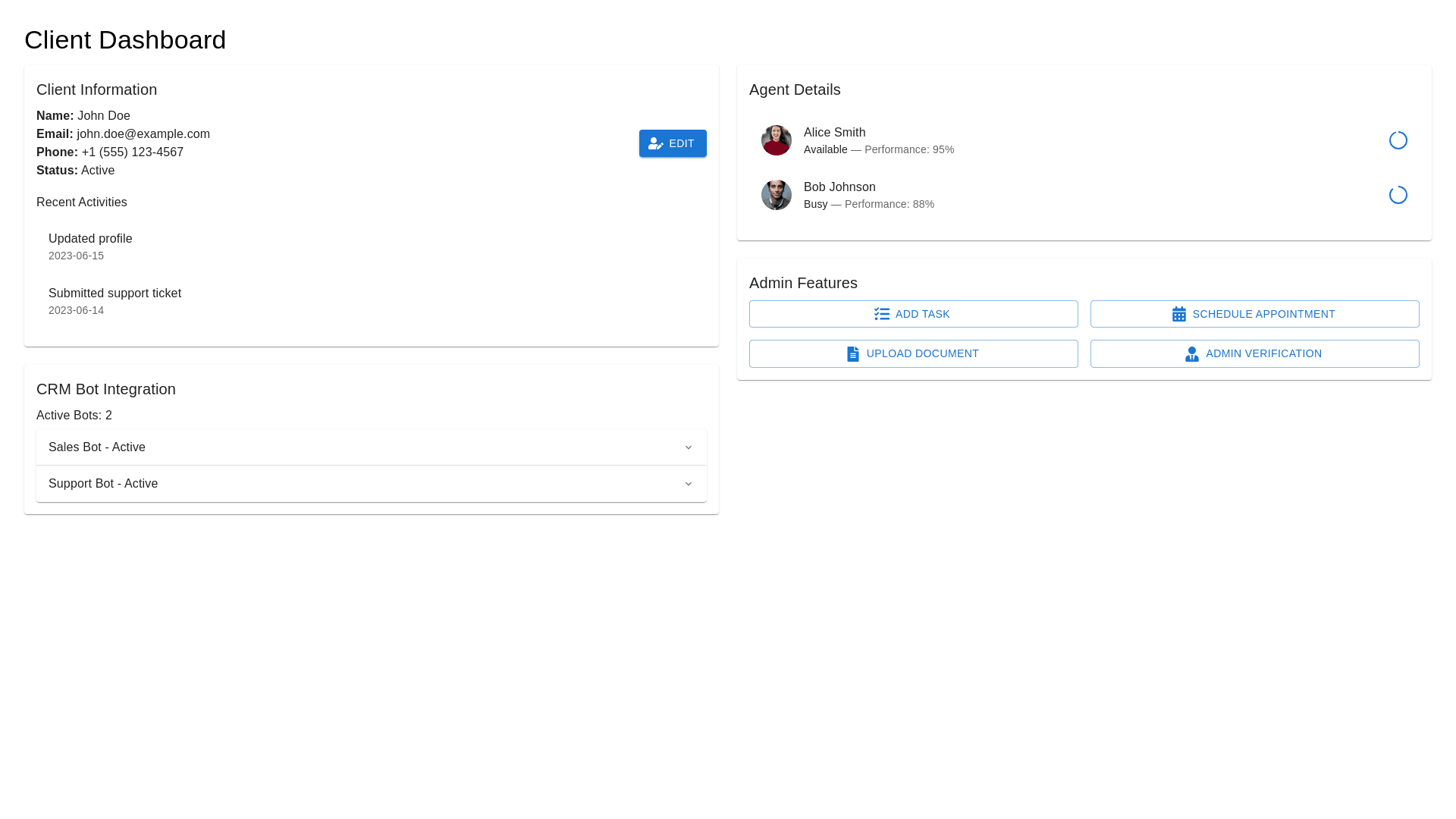
Task: Click Alice Smith's avatar photo
Action: 776,140
